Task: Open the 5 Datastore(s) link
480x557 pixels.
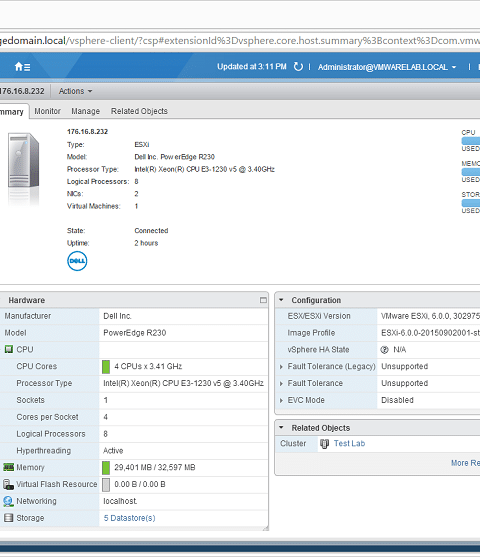Action: click(x=129, y=518)
